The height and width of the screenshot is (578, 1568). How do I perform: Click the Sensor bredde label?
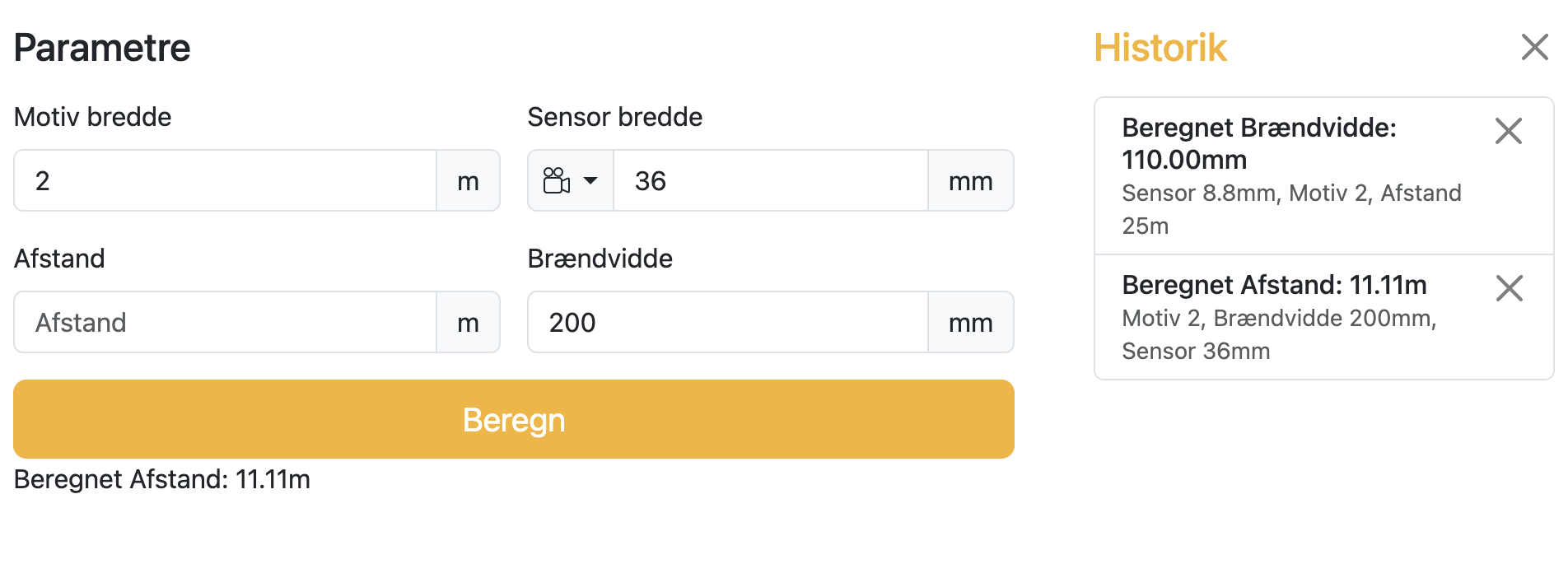pos(614,117)
